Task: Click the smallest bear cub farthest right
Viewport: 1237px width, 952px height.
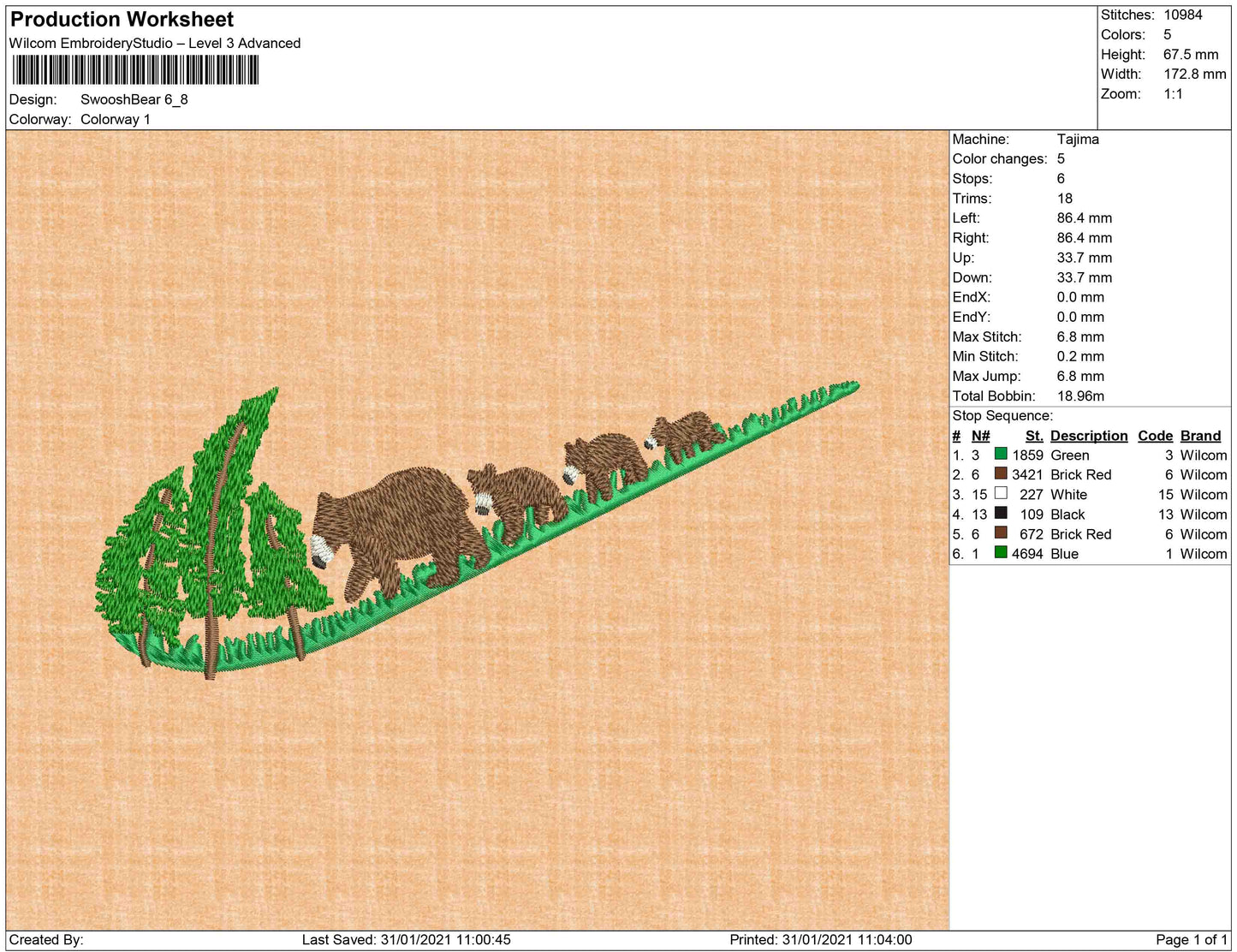Action: [x=683, y=434]
